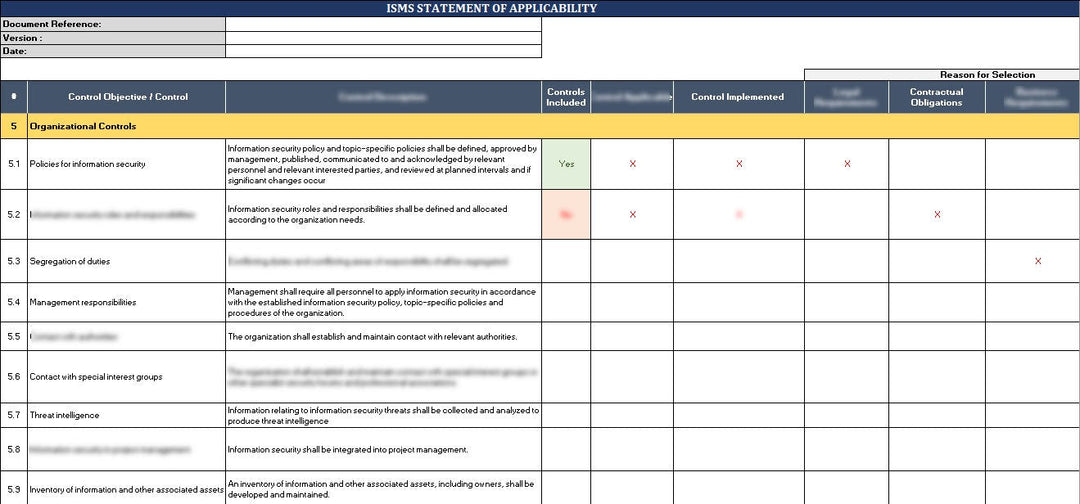Open the Yes dropdown for control 5.1
The height and width of the screenshot is (504, 1080).
click(566, 164)
